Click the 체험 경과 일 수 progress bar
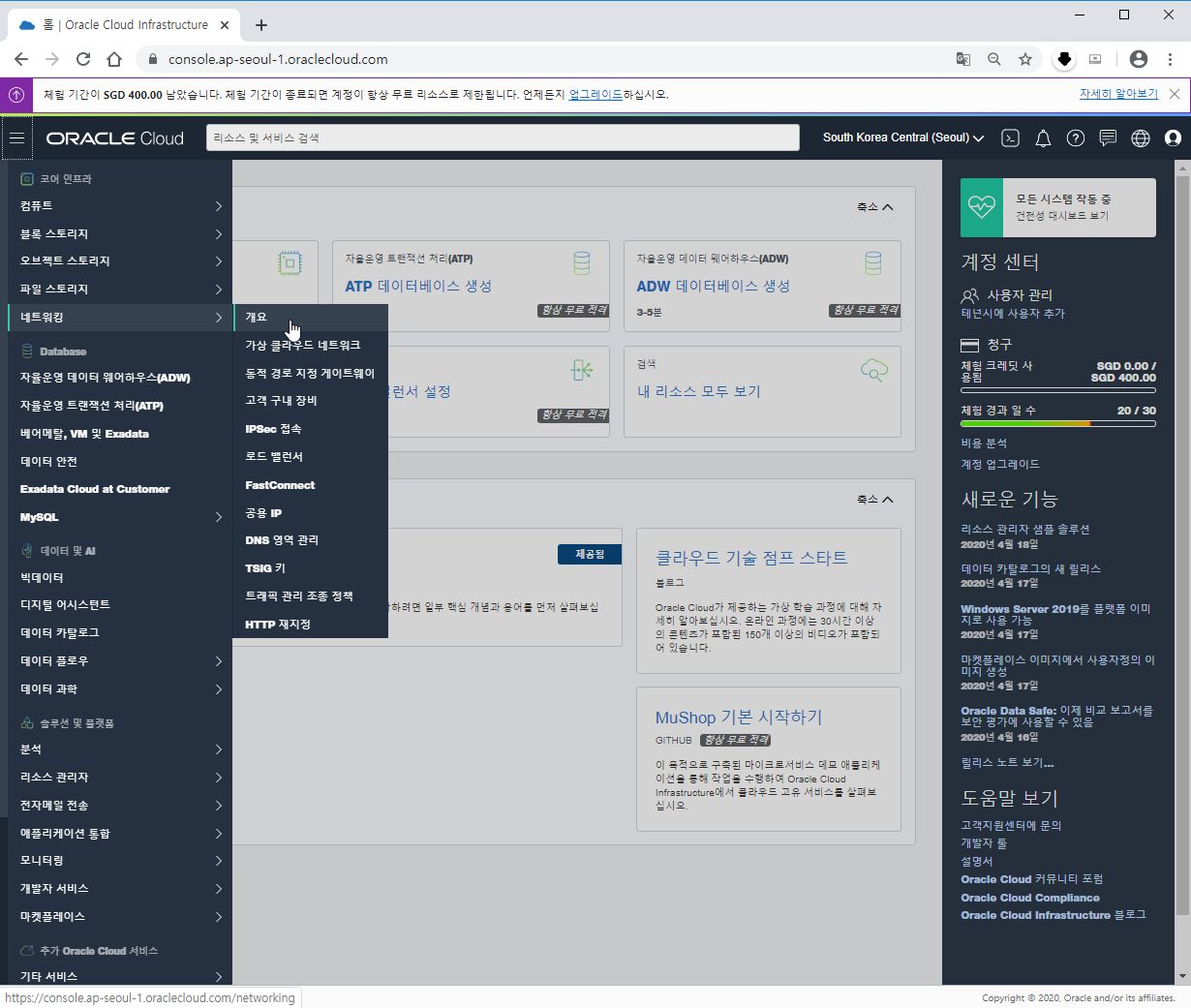This screenshot has width=1191, height=1008. (1058, 423)
